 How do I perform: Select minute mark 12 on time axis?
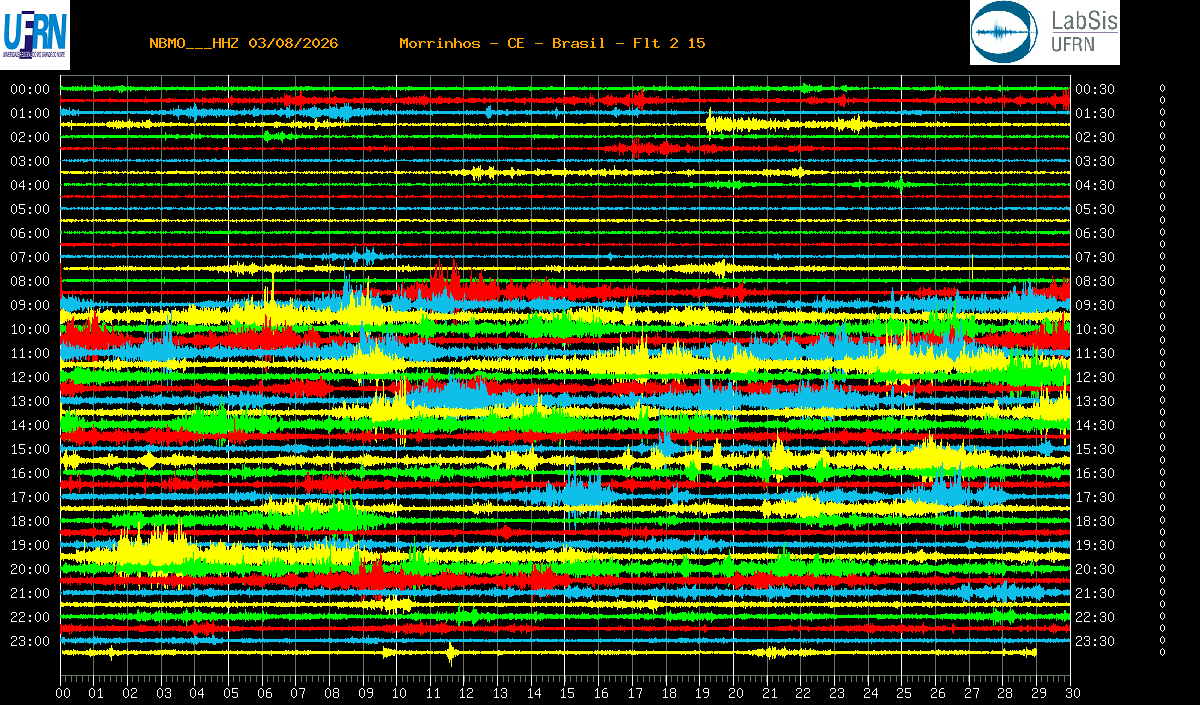(466, 693)
